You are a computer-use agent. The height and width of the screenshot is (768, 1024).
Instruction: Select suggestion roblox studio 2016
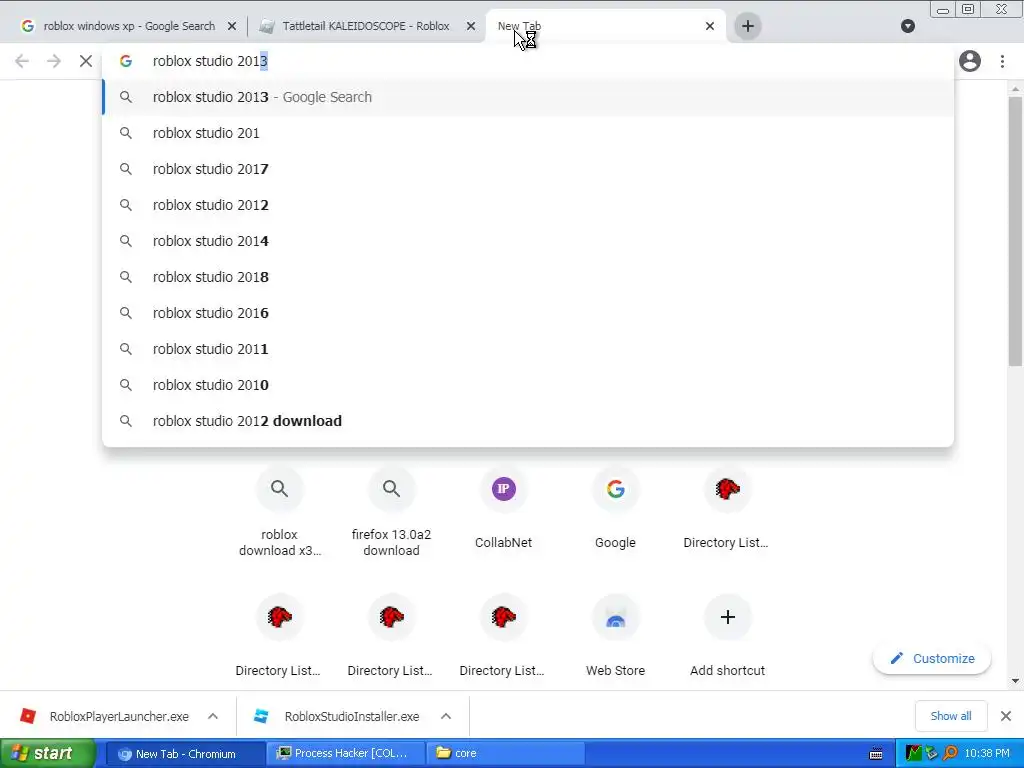click(x=528, y=313)
